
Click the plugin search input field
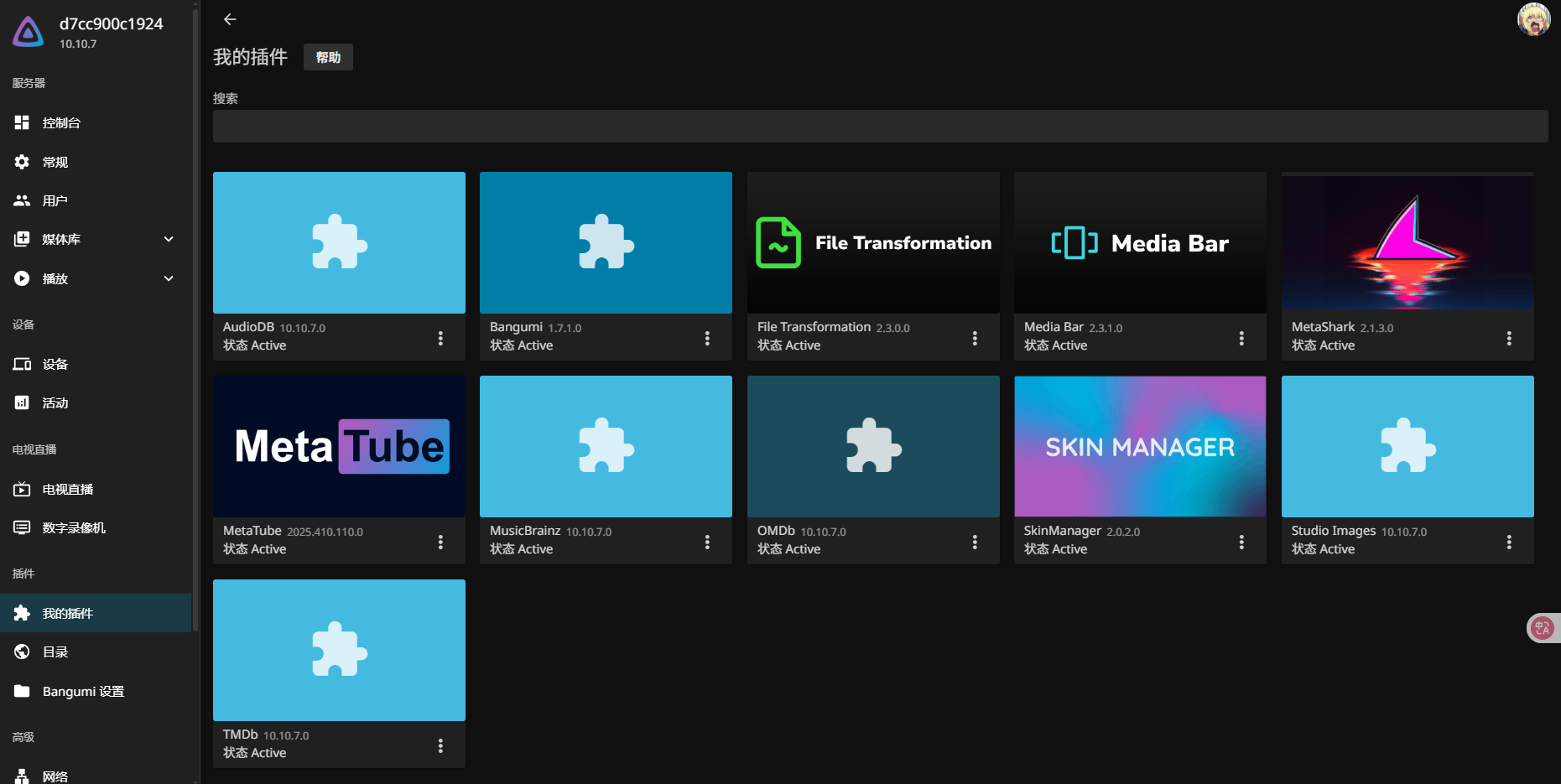point(880,127)
